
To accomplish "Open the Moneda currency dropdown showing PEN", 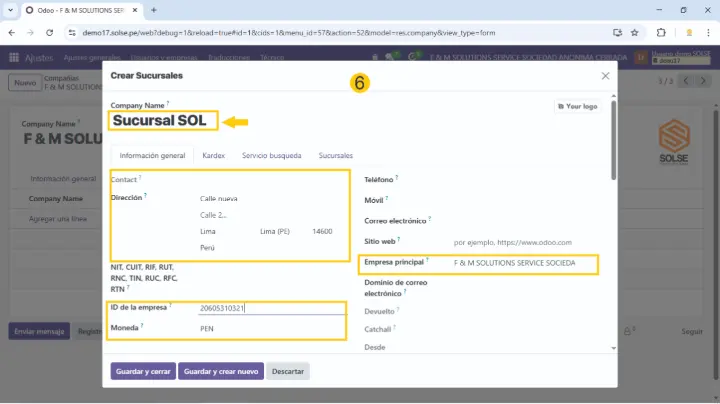I will (x=270, y=328).
